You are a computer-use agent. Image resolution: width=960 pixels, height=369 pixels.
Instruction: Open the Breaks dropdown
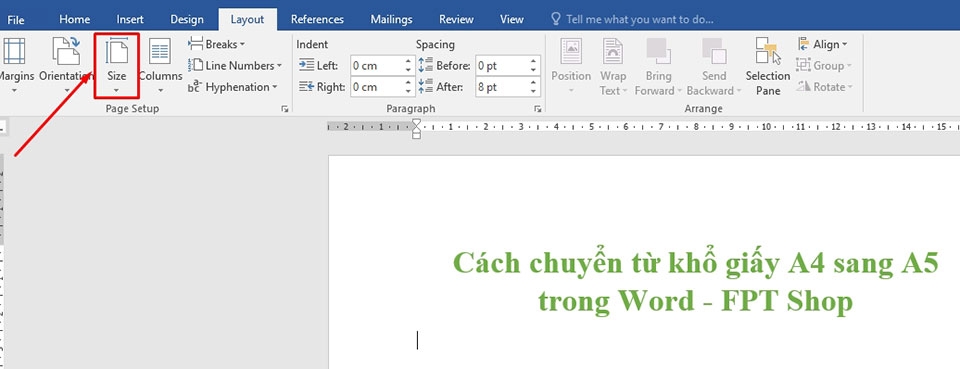point(217,44)
